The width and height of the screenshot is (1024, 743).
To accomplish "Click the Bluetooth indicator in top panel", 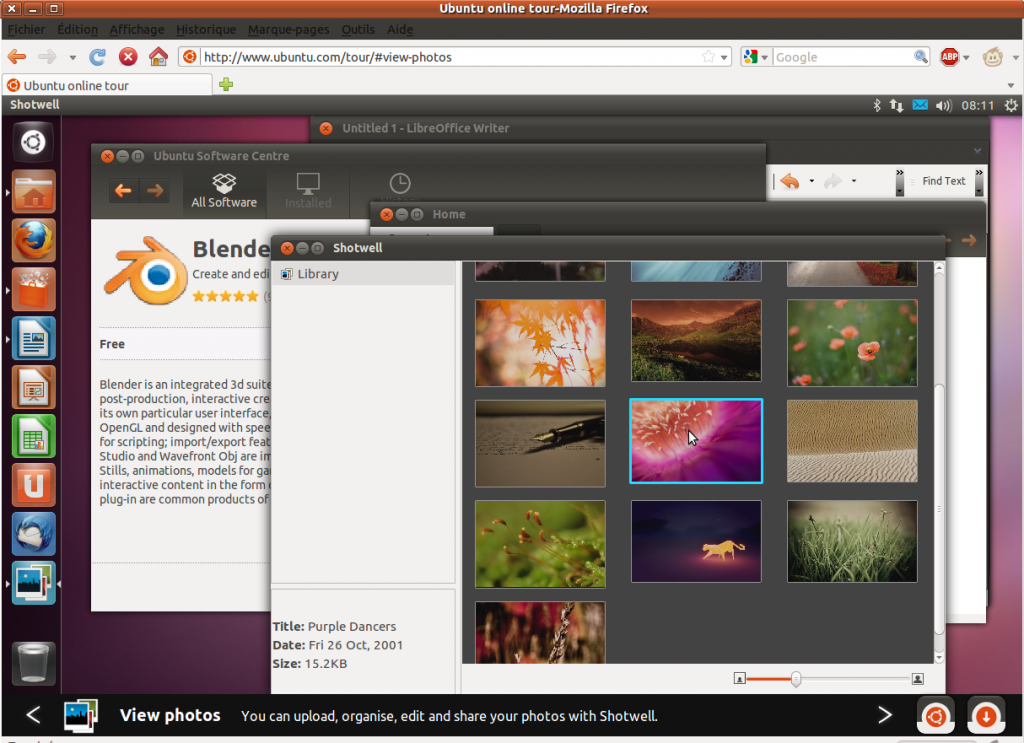I will click(877, 105).
